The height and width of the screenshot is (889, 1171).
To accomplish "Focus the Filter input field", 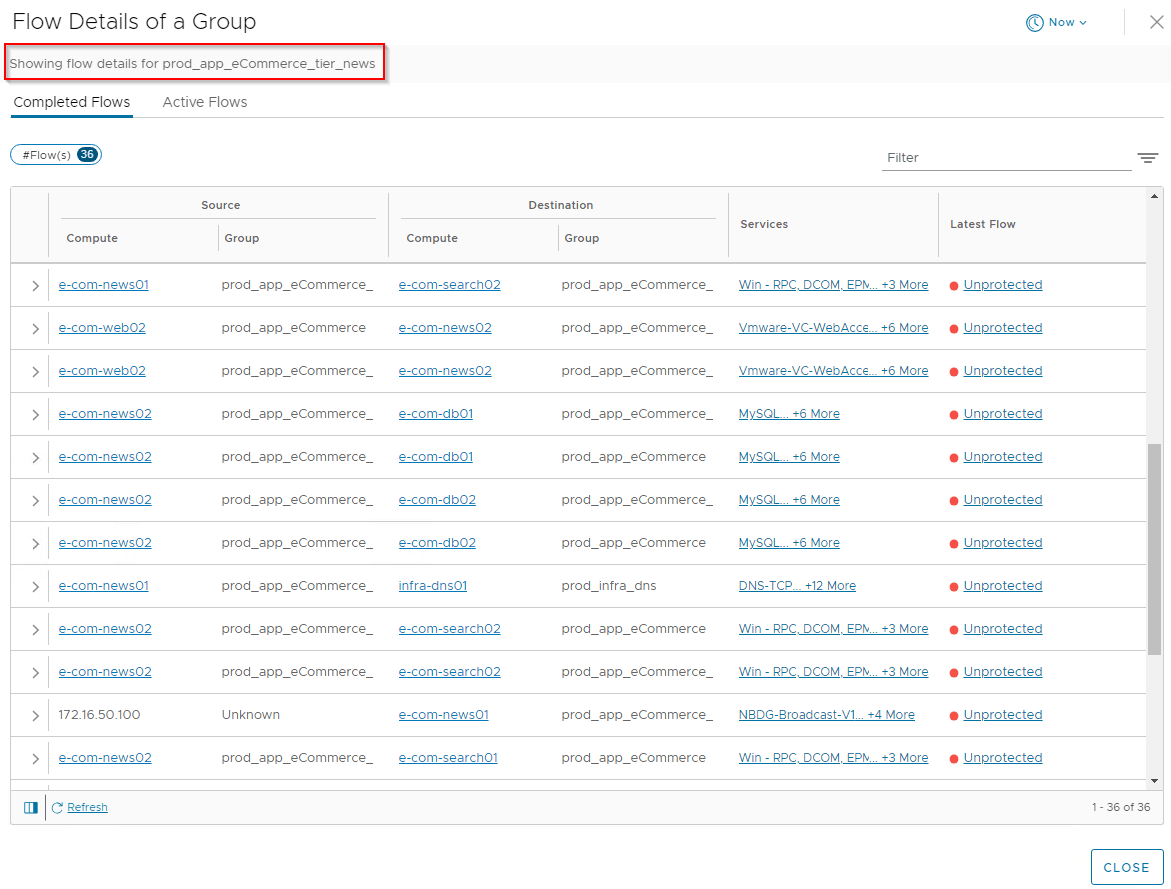I will [1006, 158].
